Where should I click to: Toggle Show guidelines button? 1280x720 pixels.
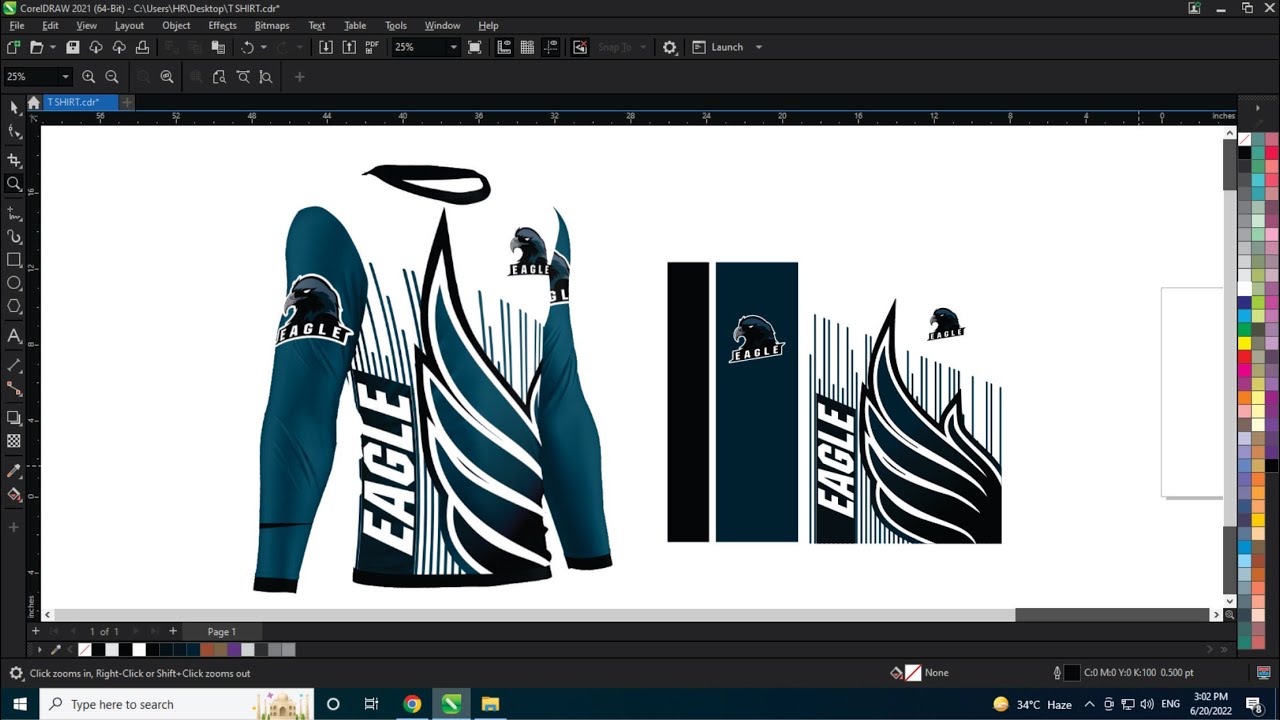[550, 47]
